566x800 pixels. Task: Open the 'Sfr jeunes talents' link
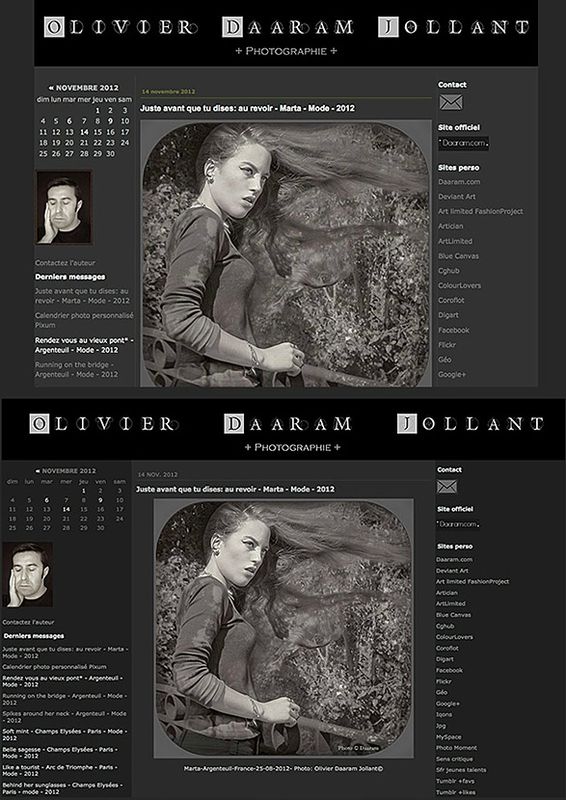click(x=461, y=770)
